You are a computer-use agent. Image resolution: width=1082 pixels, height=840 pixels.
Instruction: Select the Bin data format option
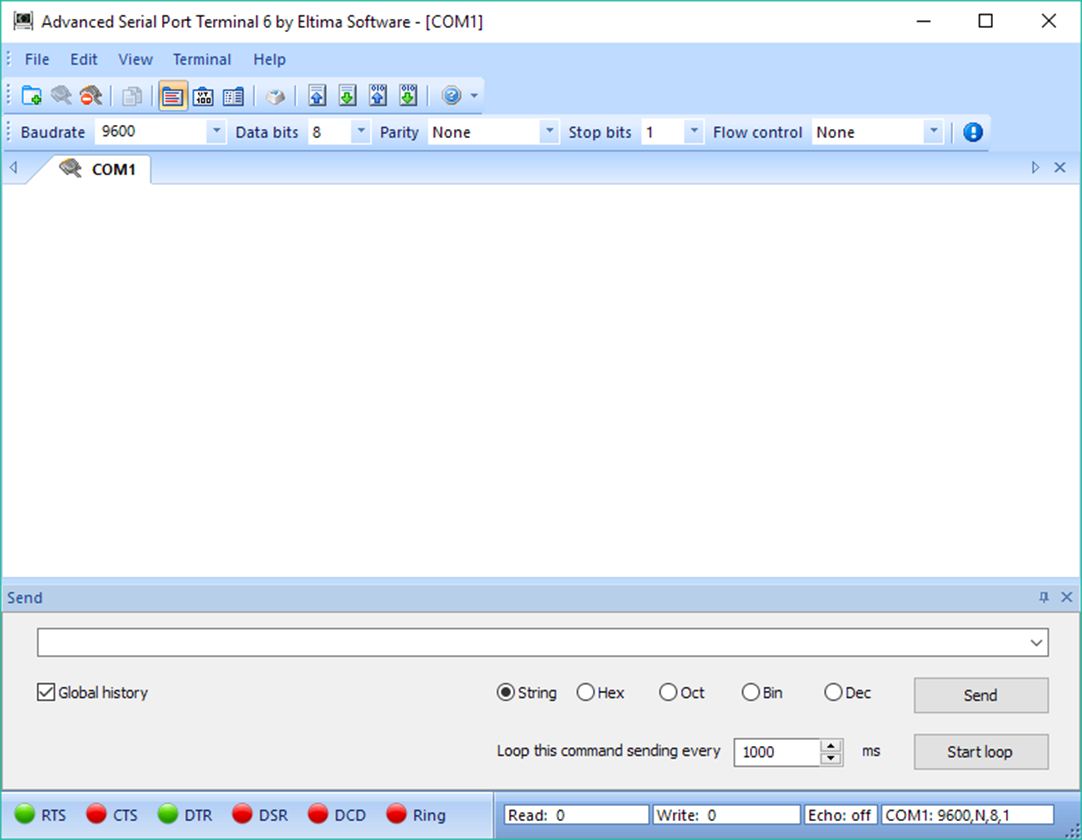point(750,692)
